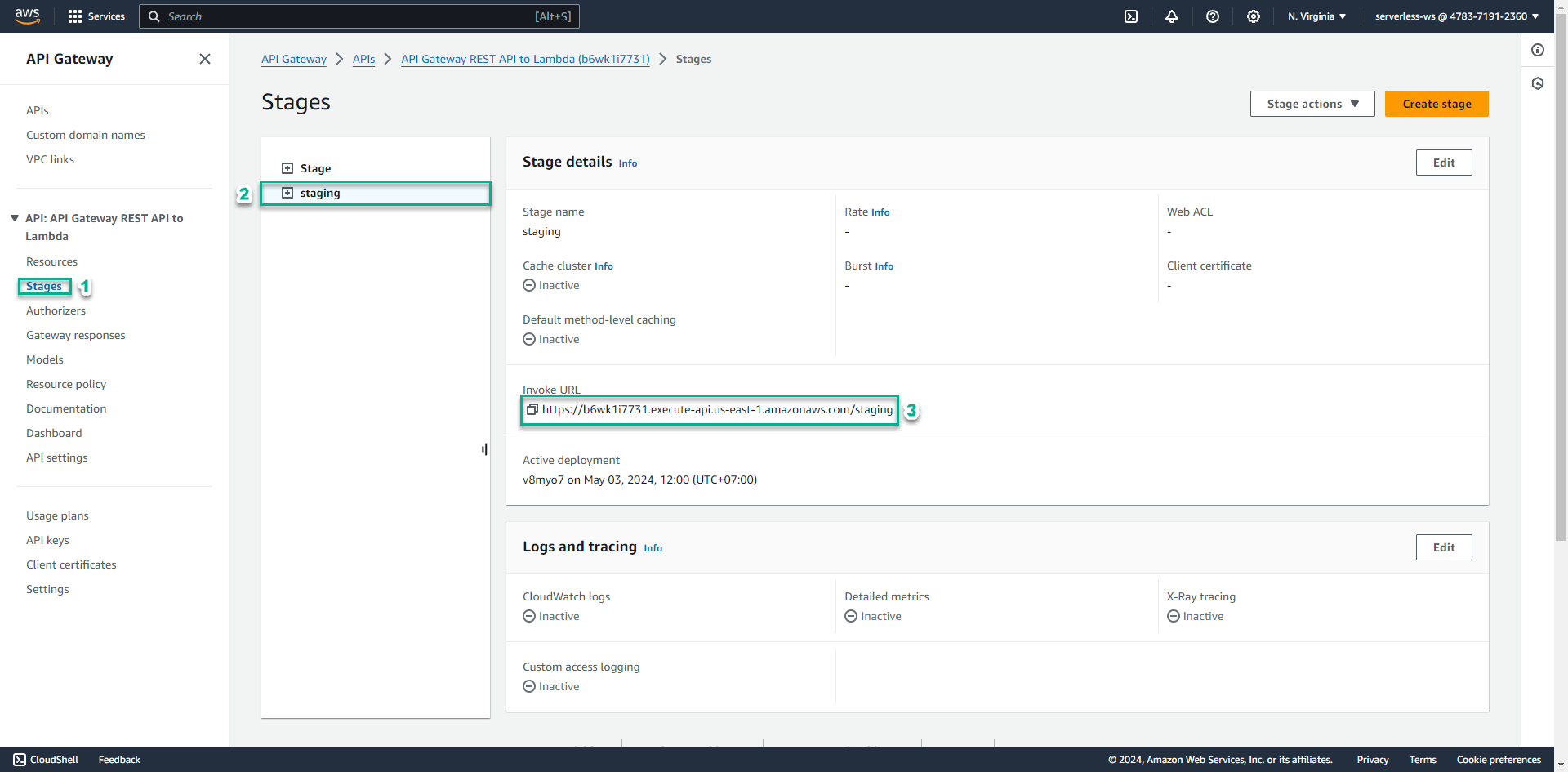Viewport: 1568px width, 772px height.
Task: Click the staging invoke URL text
Action: 717,409
